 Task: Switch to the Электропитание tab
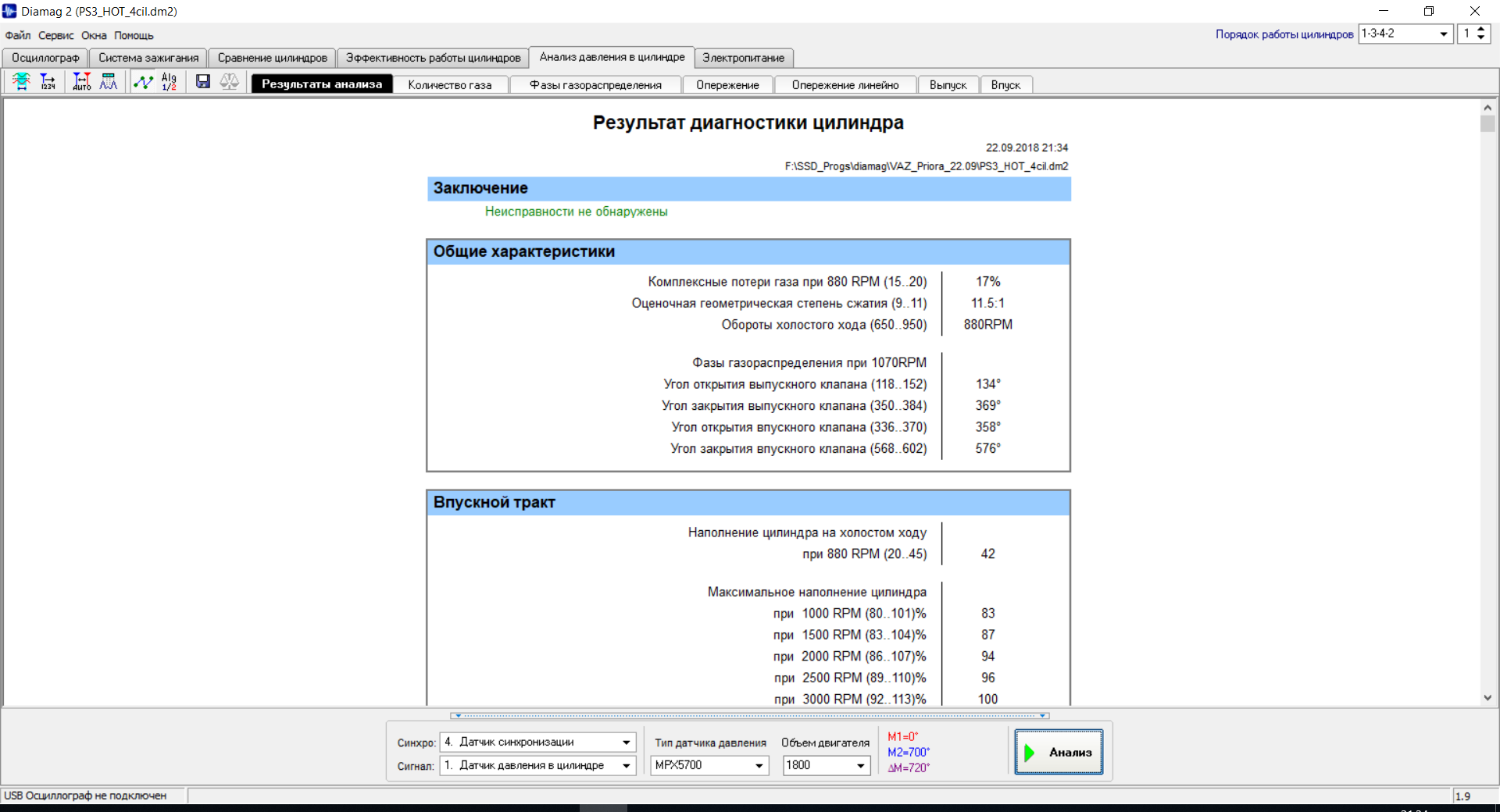[744, 58]
